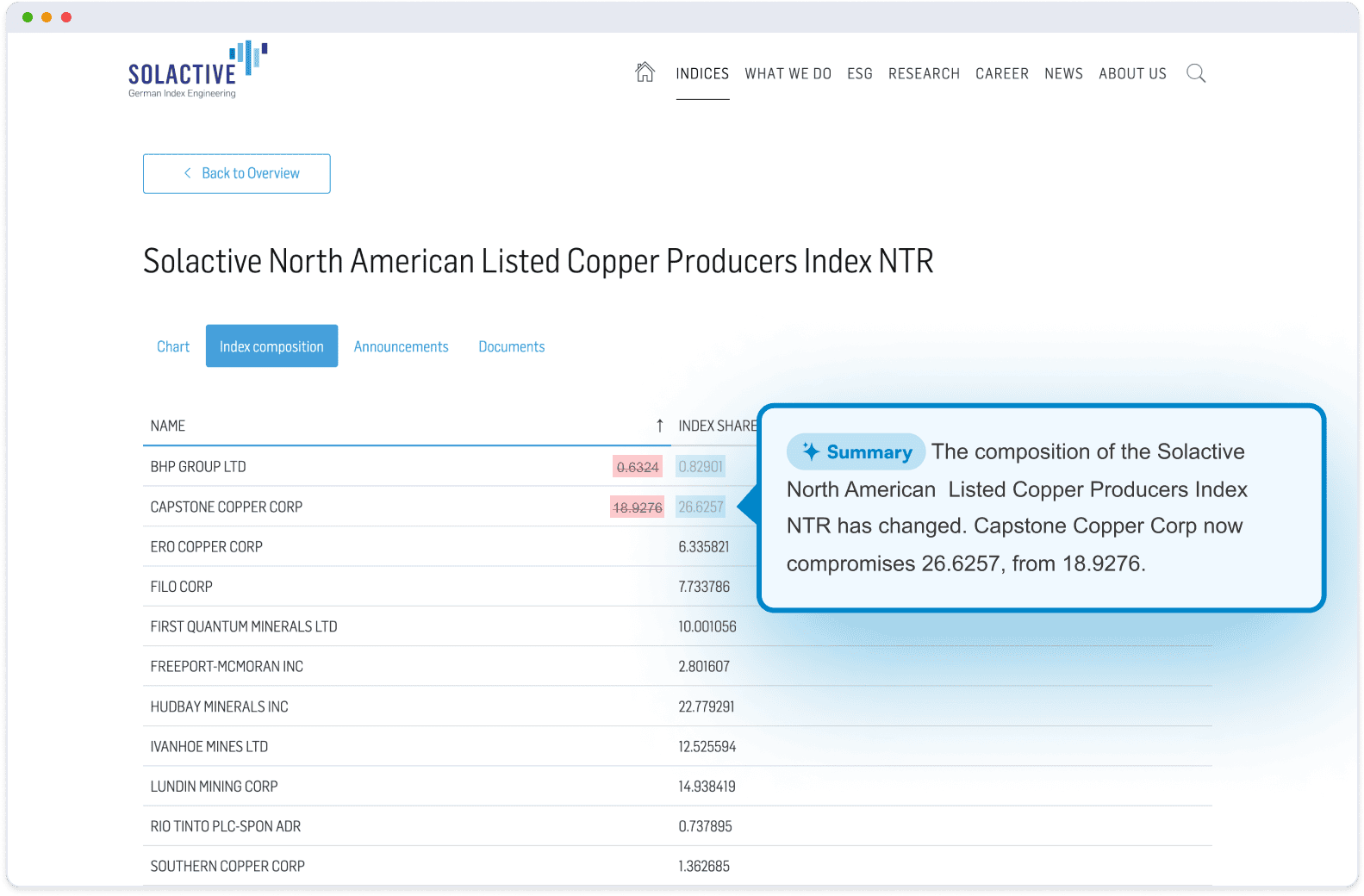Screen dimensions: 1364x896
Task: Select the HUDBAY MINERALS INC row
Action: pos(677,706)
